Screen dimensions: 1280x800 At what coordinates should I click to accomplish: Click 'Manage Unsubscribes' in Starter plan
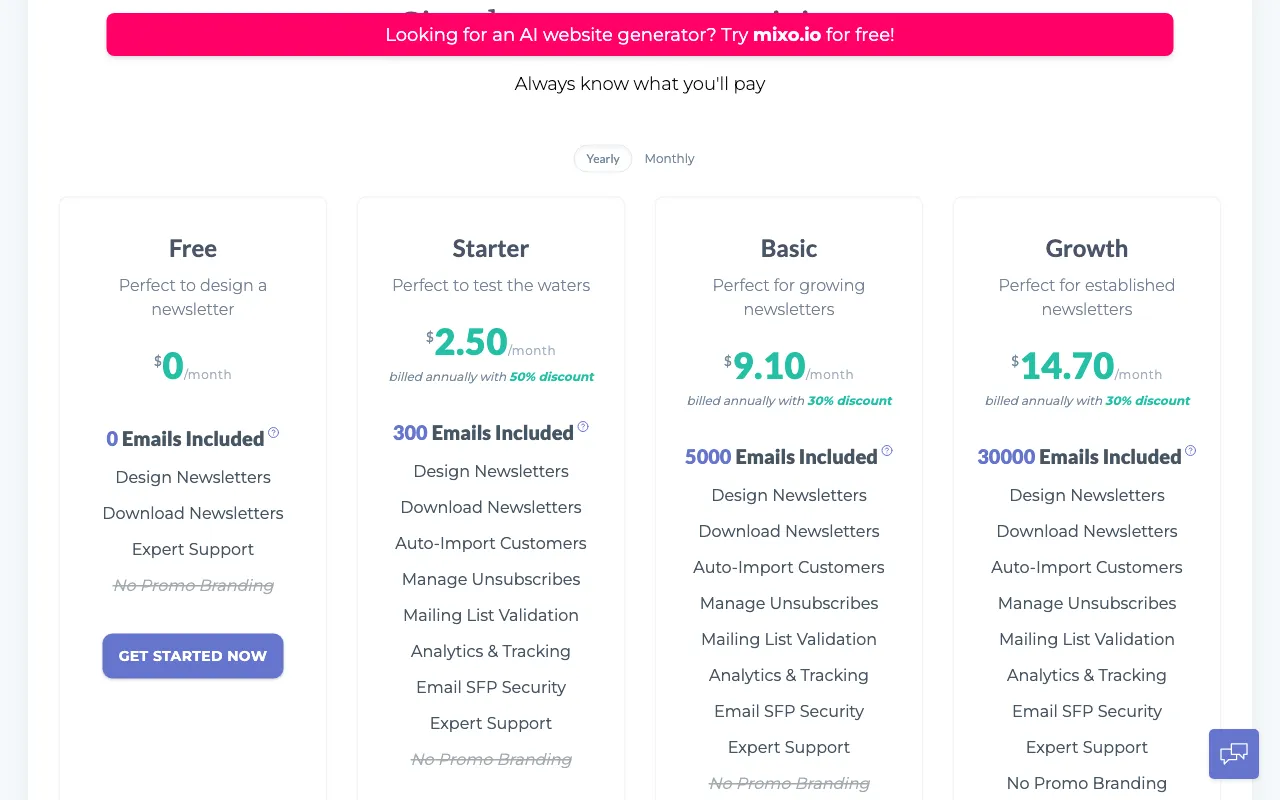coord(491,579)
